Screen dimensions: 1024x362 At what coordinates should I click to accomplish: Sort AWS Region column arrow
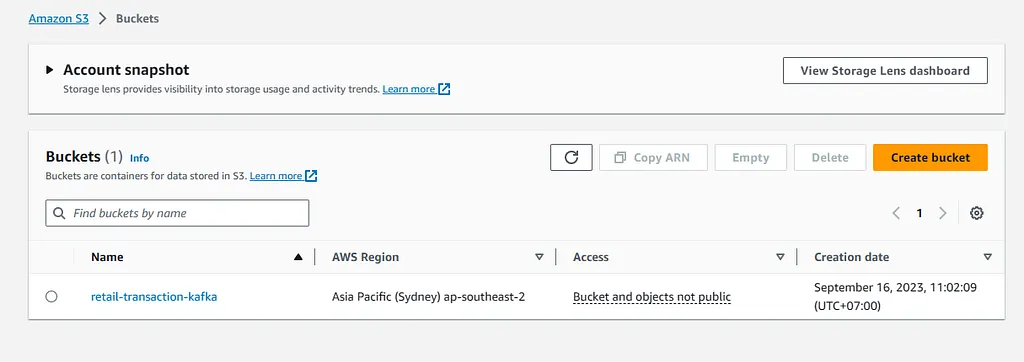[539, 257]
